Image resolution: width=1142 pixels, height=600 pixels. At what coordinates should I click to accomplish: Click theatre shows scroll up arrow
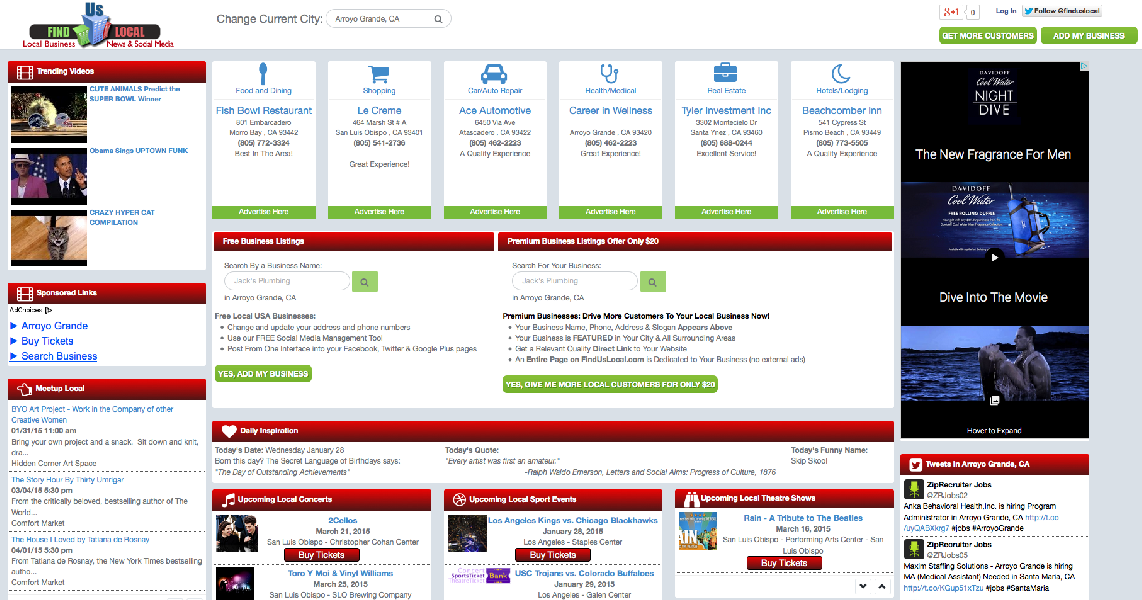881,586
